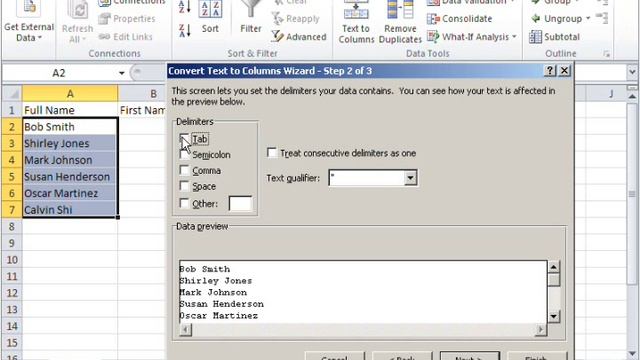Screen dimensions: 640x360
Task: Select row 1 header
Action: pos(12,110)
